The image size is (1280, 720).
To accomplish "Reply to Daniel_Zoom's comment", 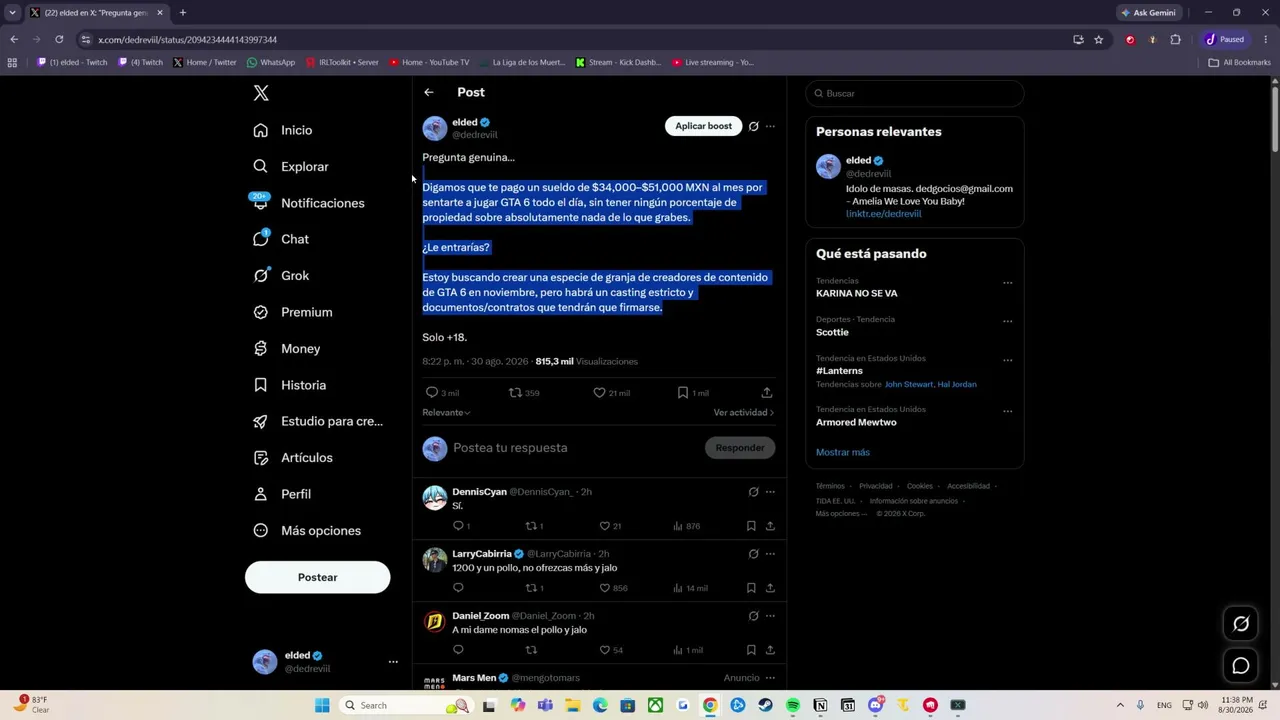I will click(x=458, y=650).
